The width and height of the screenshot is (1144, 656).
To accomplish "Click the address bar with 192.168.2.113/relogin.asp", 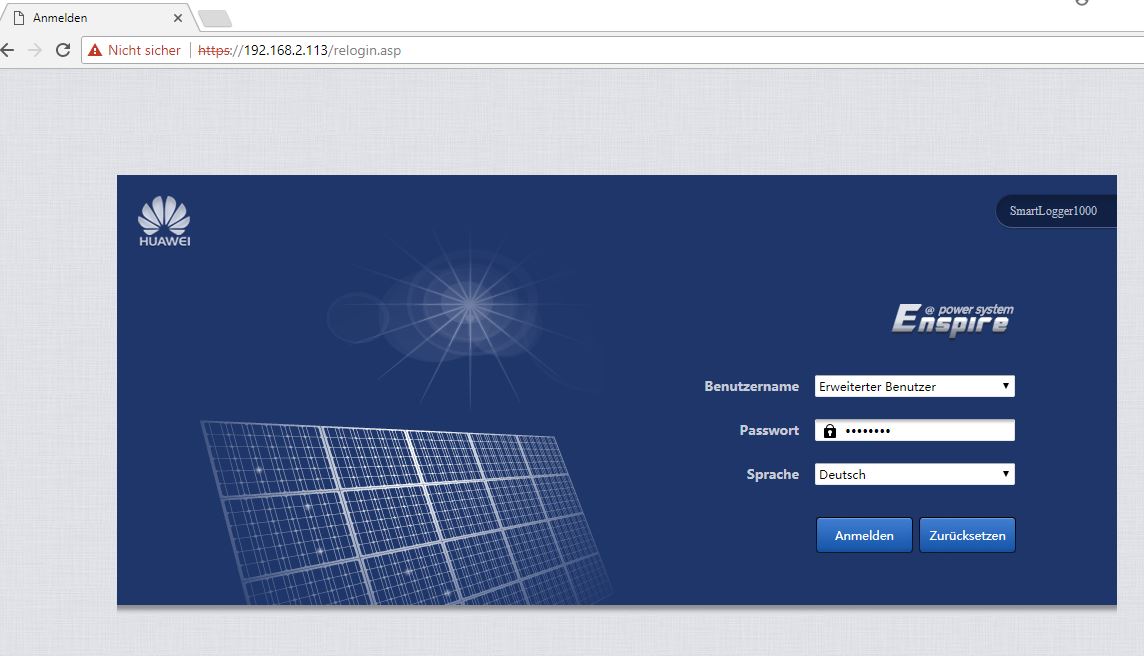I will (x=613, y=50).
